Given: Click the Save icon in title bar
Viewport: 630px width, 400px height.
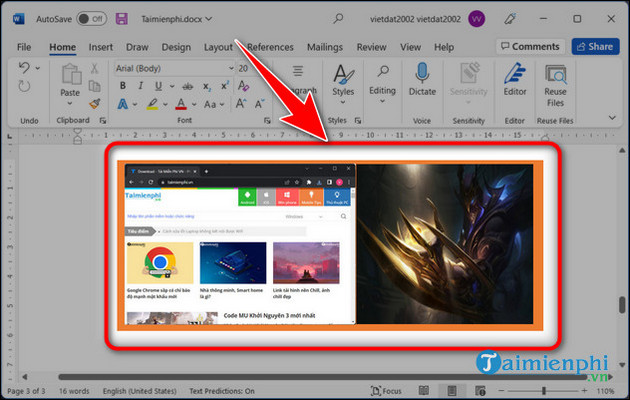Looking at the screenshot, I should 122,19.
